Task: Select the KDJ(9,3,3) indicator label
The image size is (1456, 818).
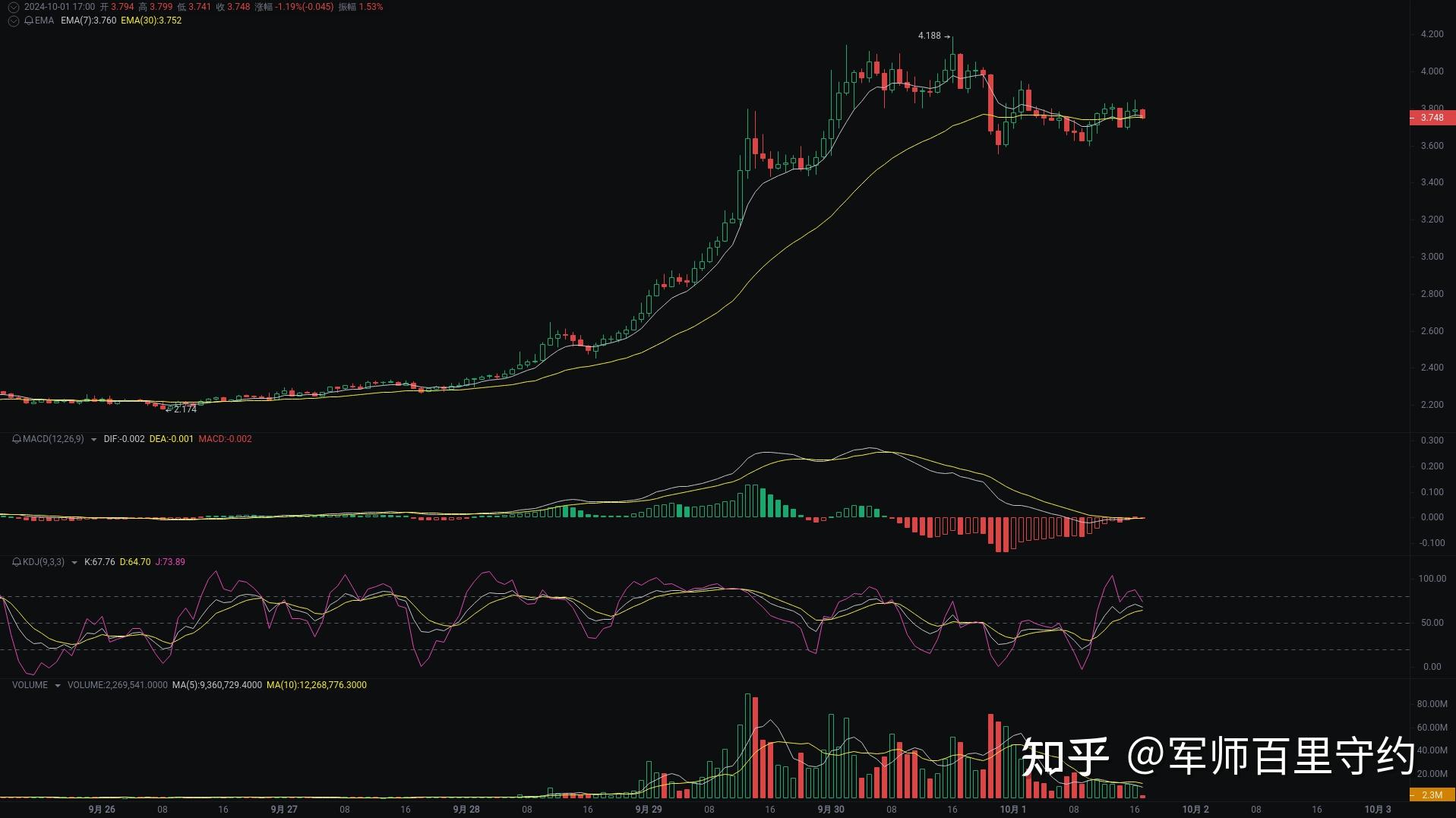Action: (43, 562)
